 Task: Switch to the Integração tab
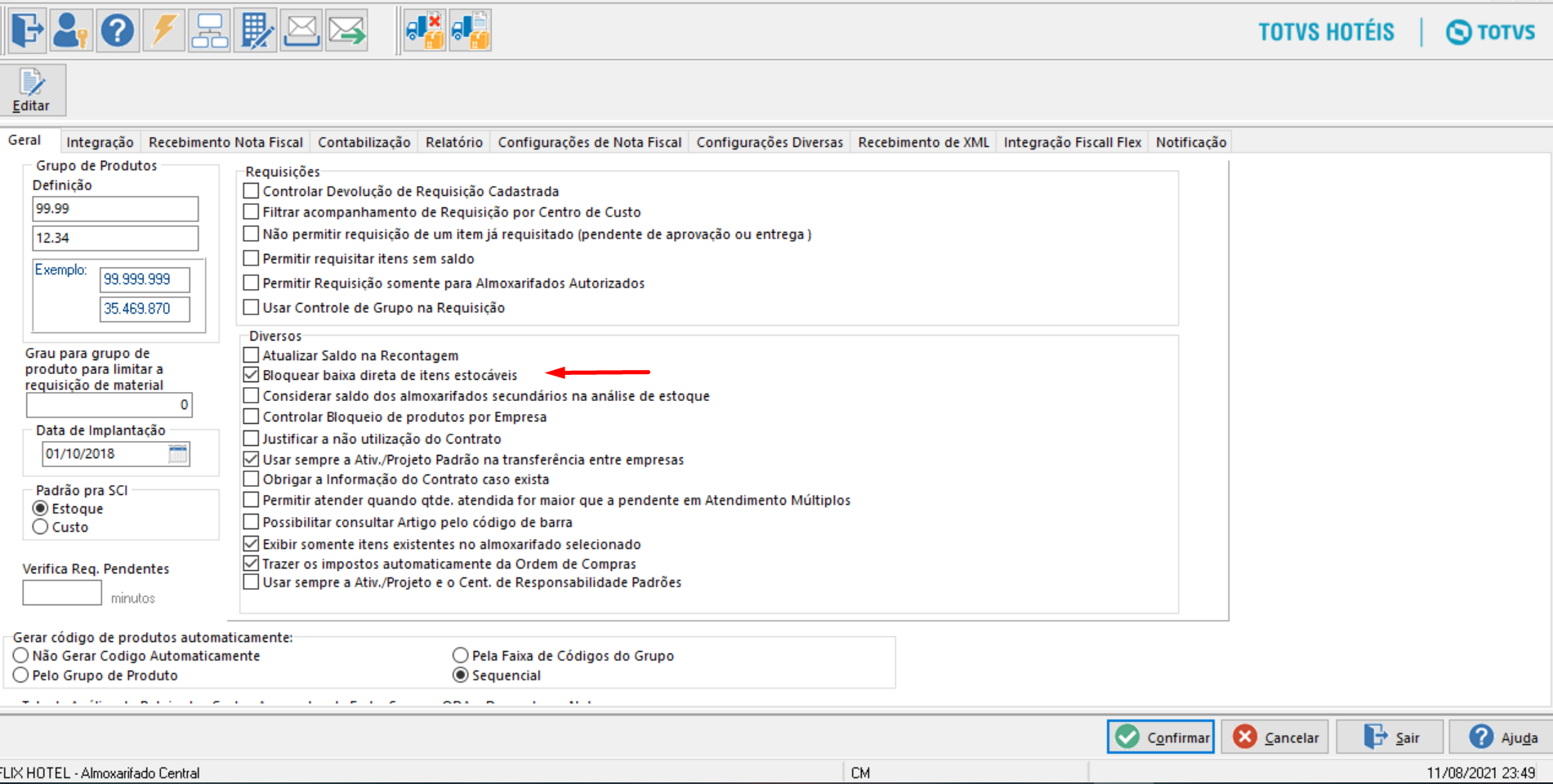pos(100,142)
